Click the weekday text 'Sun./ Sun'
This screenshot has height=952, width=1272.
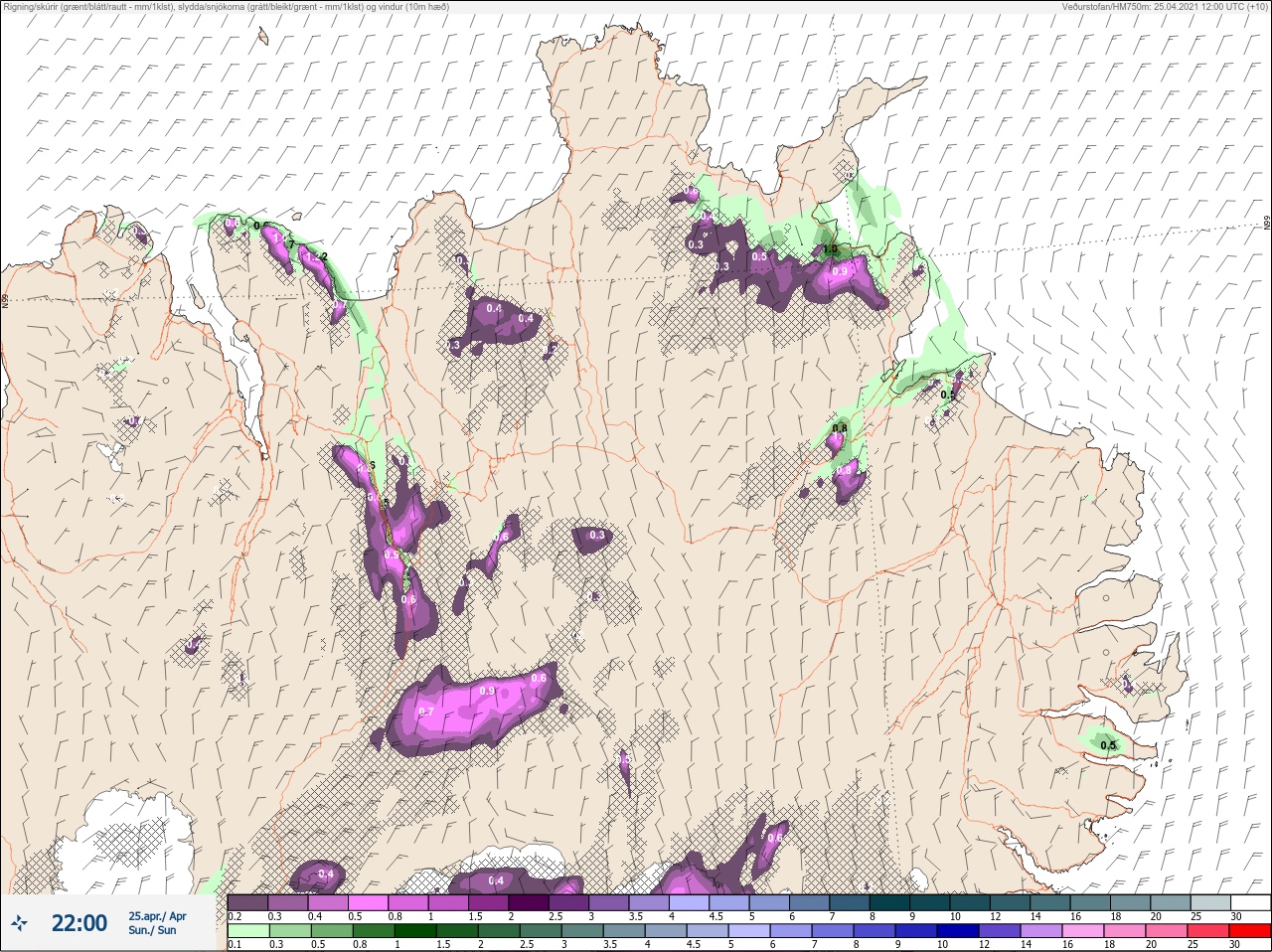152,930
